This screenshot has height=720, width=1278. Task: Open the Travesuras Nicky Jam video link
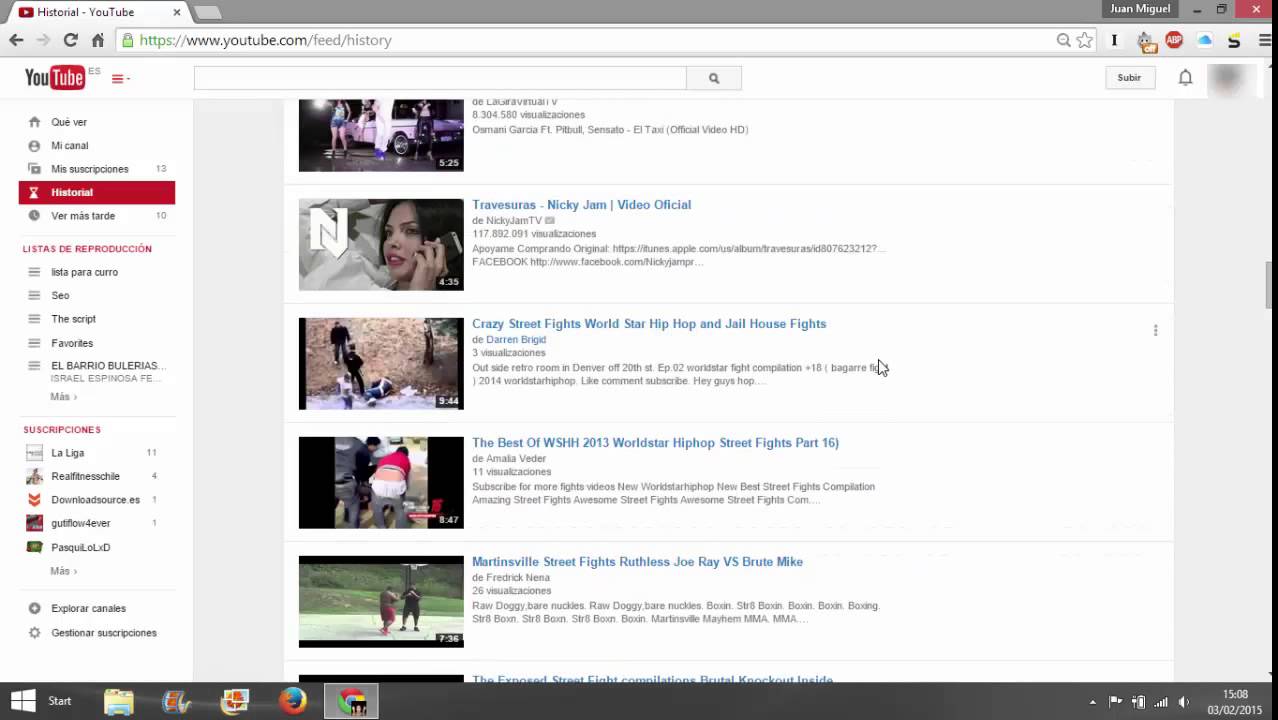click(x=581, y=204)
